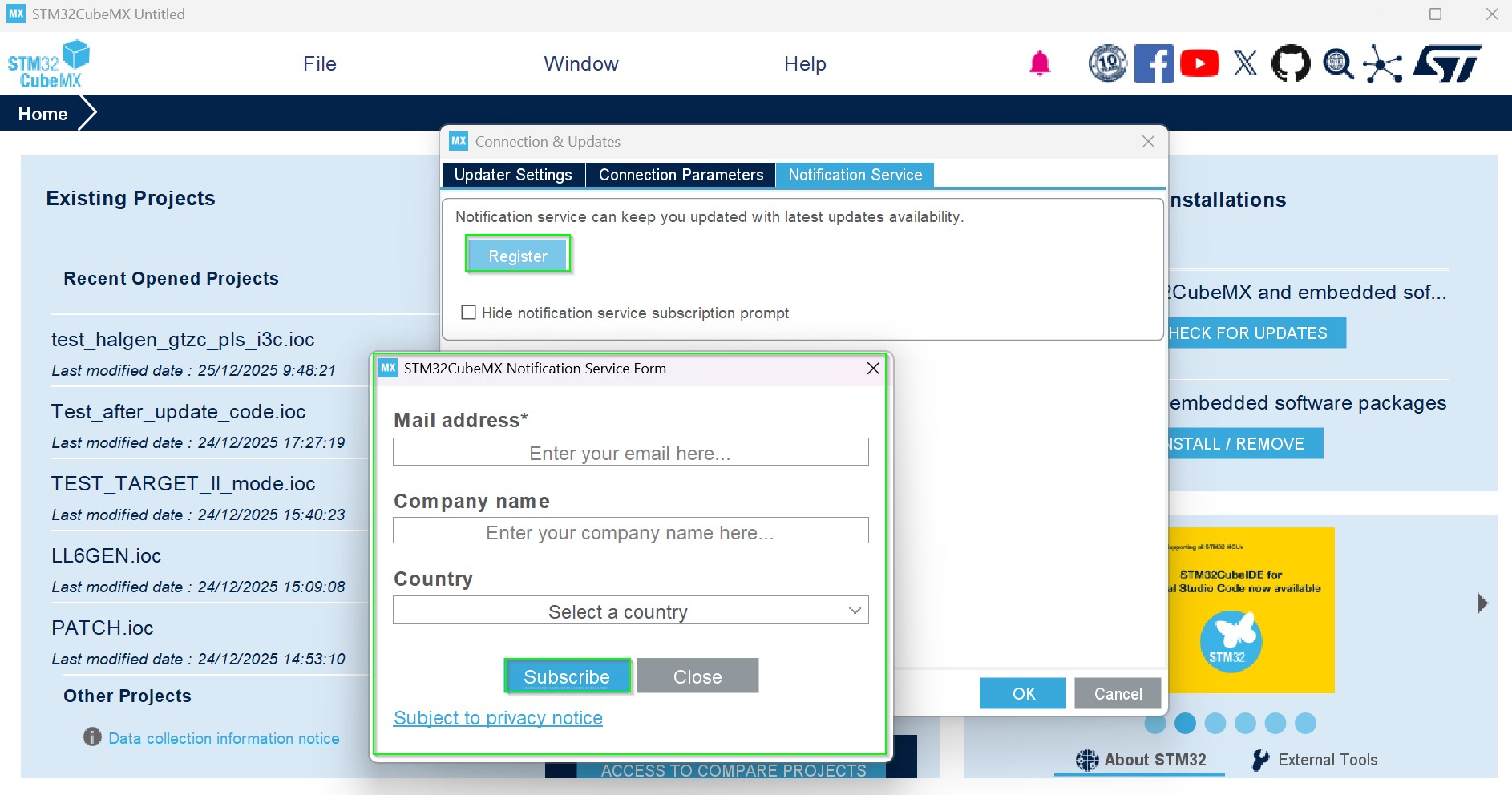The image size is (1512, 795).
Task: Advance the banner carousel with right arrow
Action: coord(1482,603)
